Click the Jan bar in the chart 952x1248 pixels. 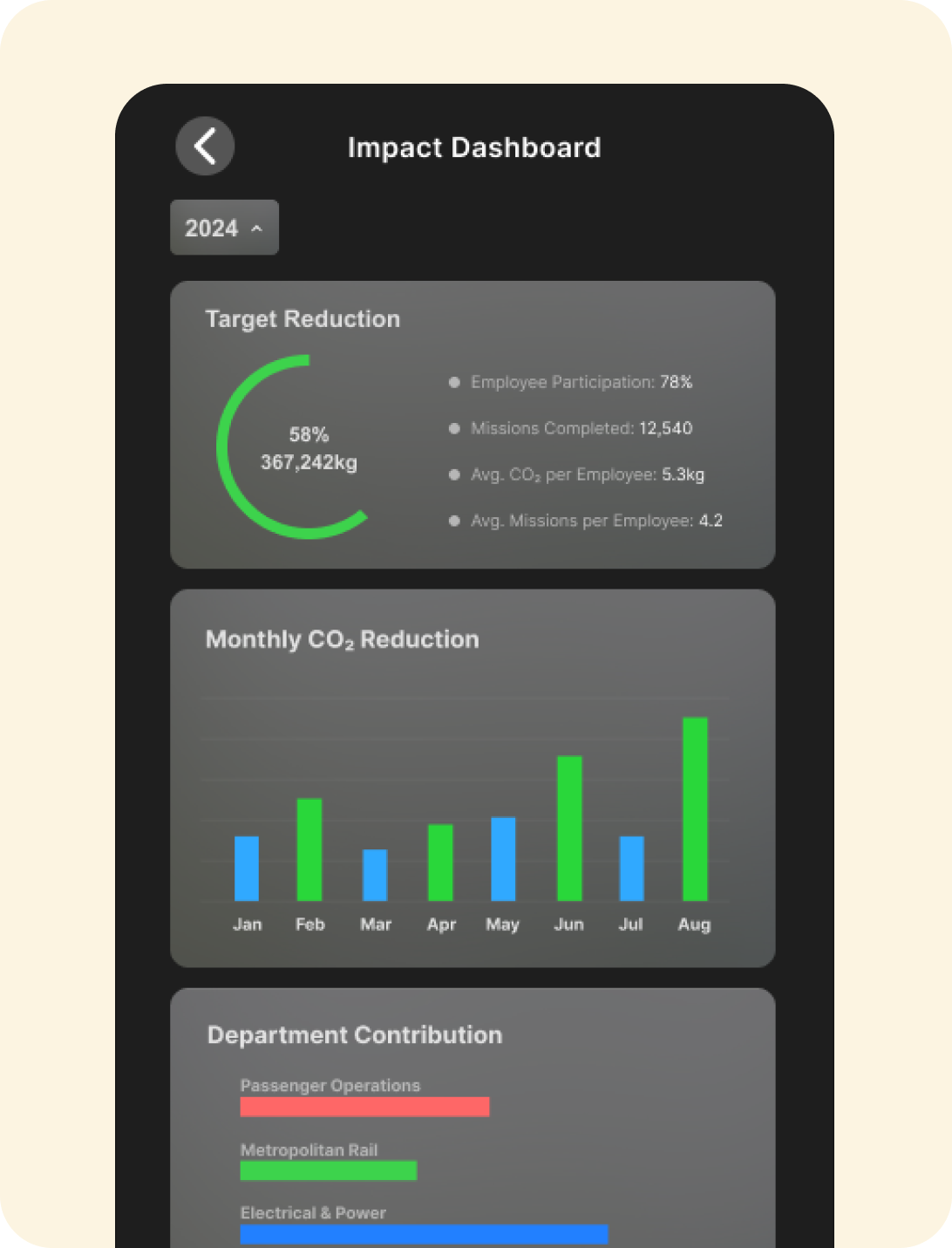(247, 869)
